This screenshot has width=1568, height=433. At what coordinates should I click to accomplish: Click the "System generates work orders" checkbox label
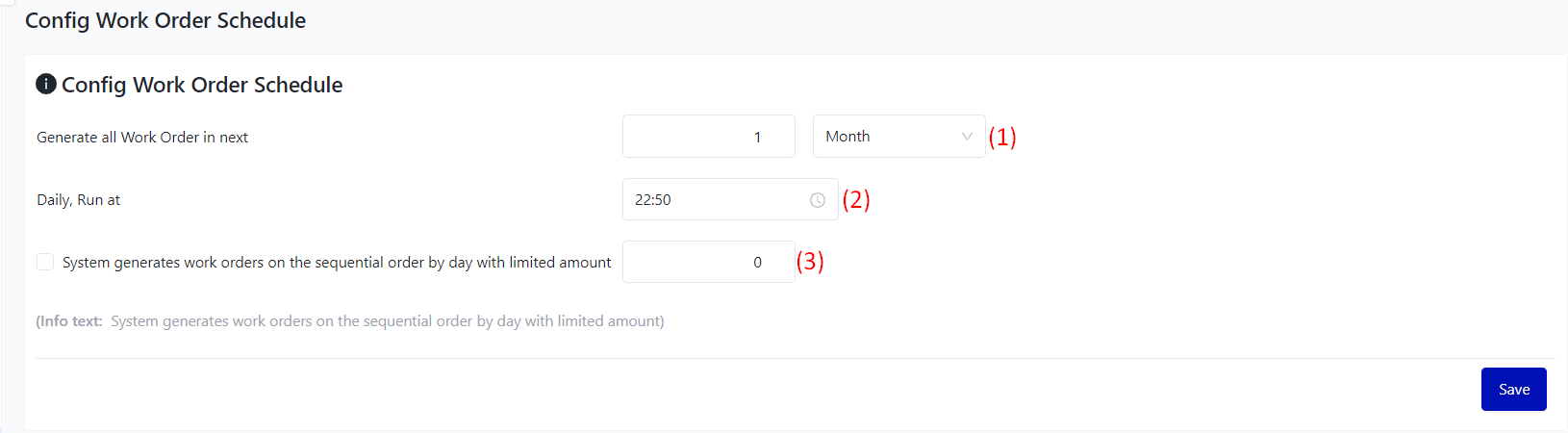(x=337, y=263)
